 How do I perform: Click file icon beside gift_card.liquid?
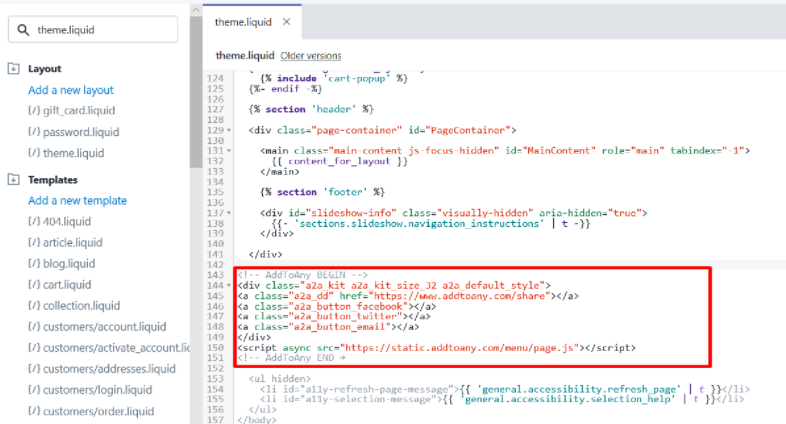[x=34, y=110]
